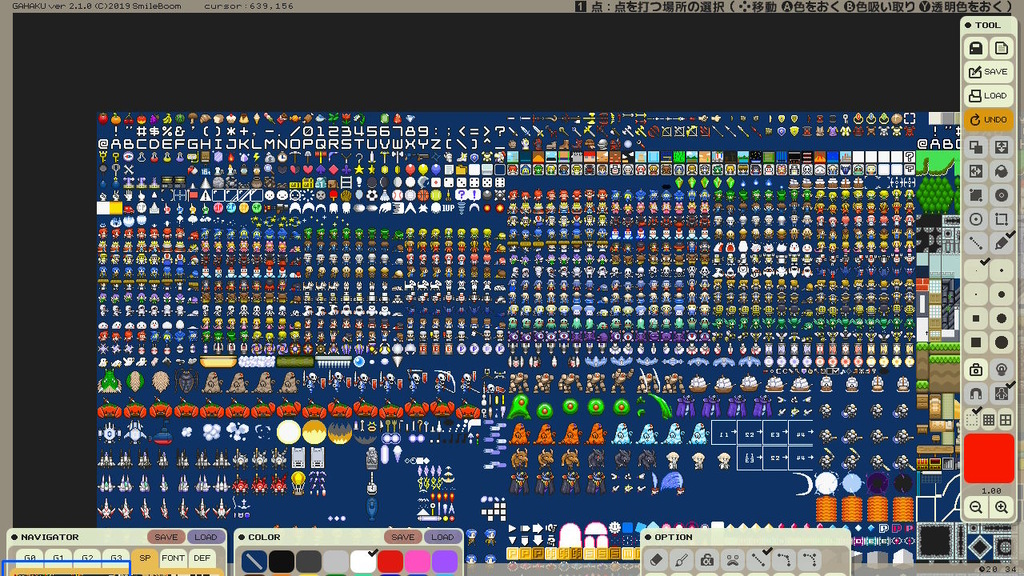Select the large square brush shape
Screen dimensions: 1024x576
click(976, 343)
